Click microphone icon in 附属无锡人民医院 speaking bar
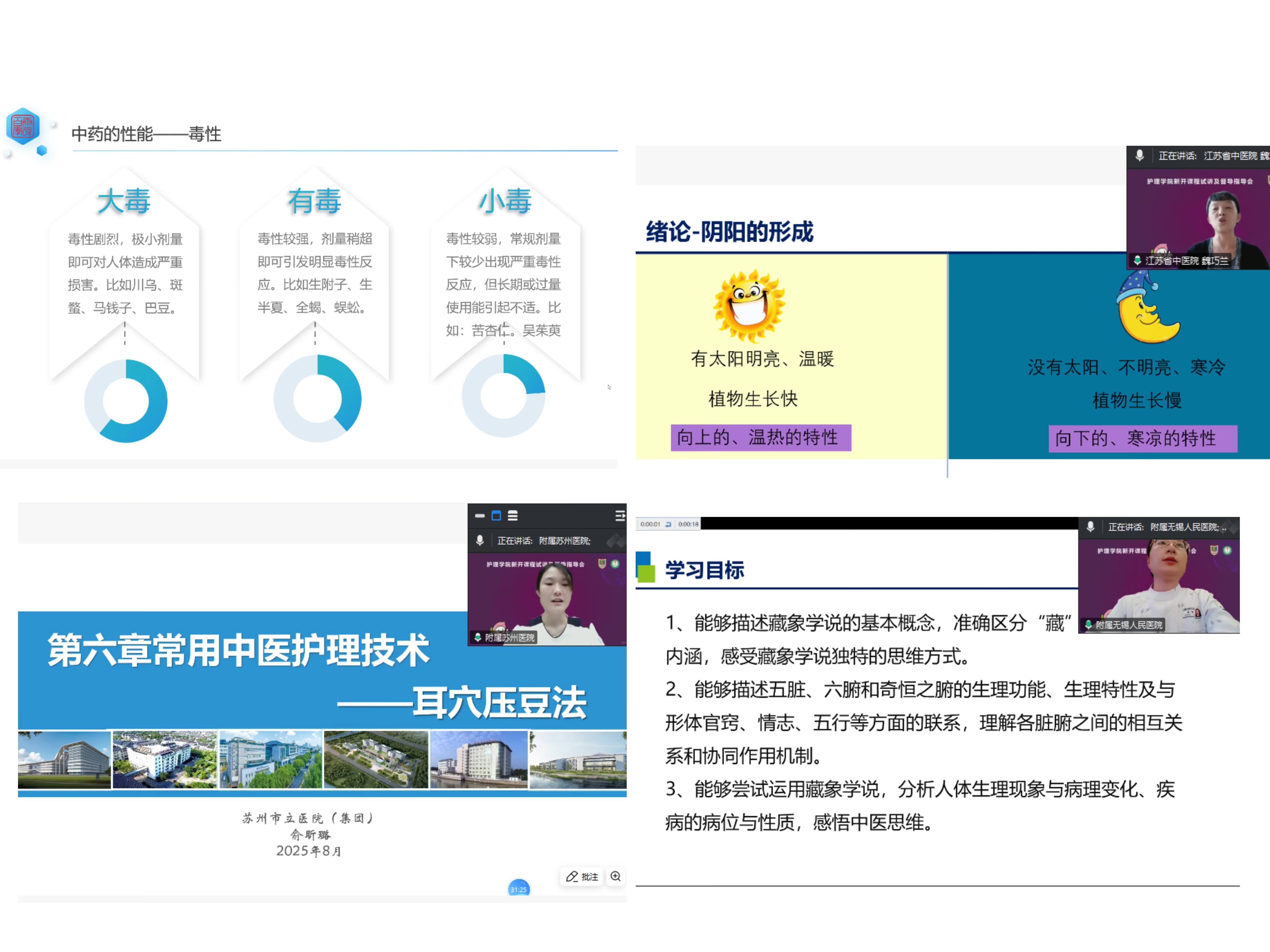 click(x=1090, y=526)
